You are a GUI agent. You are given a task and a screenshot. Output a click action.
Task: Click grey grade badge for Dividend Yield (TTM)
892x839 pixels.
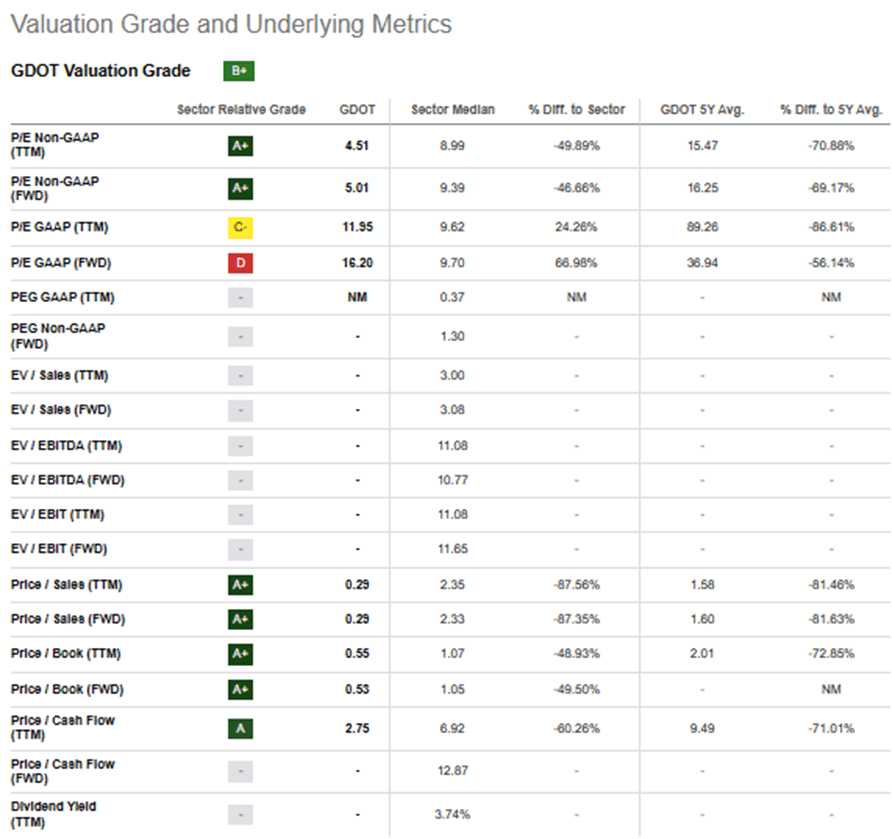[x=241, y=815]
